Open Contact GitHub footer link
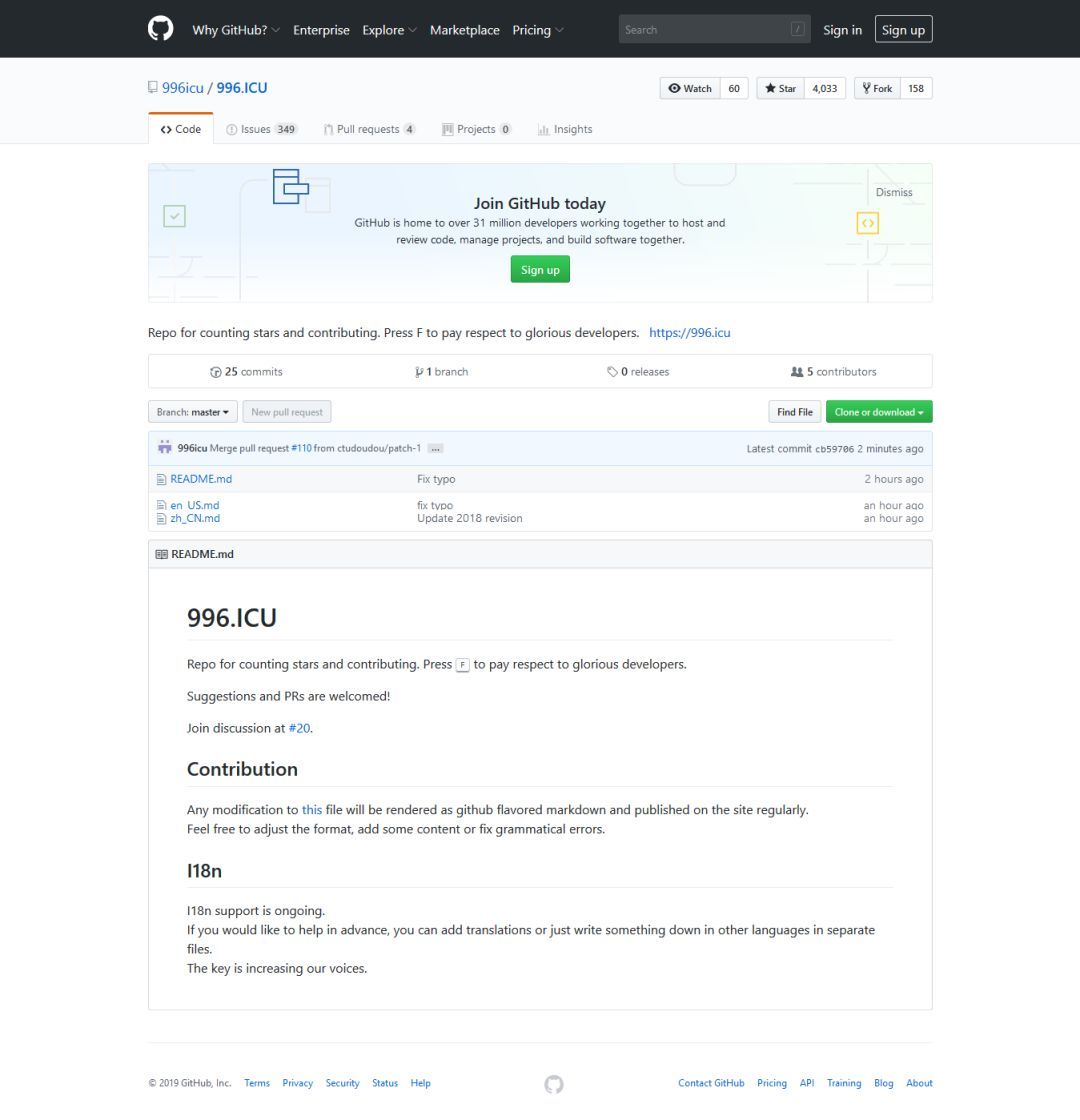This screenshot has height=1120, width=1080. pyautogui.click(x=711, y=1084)
